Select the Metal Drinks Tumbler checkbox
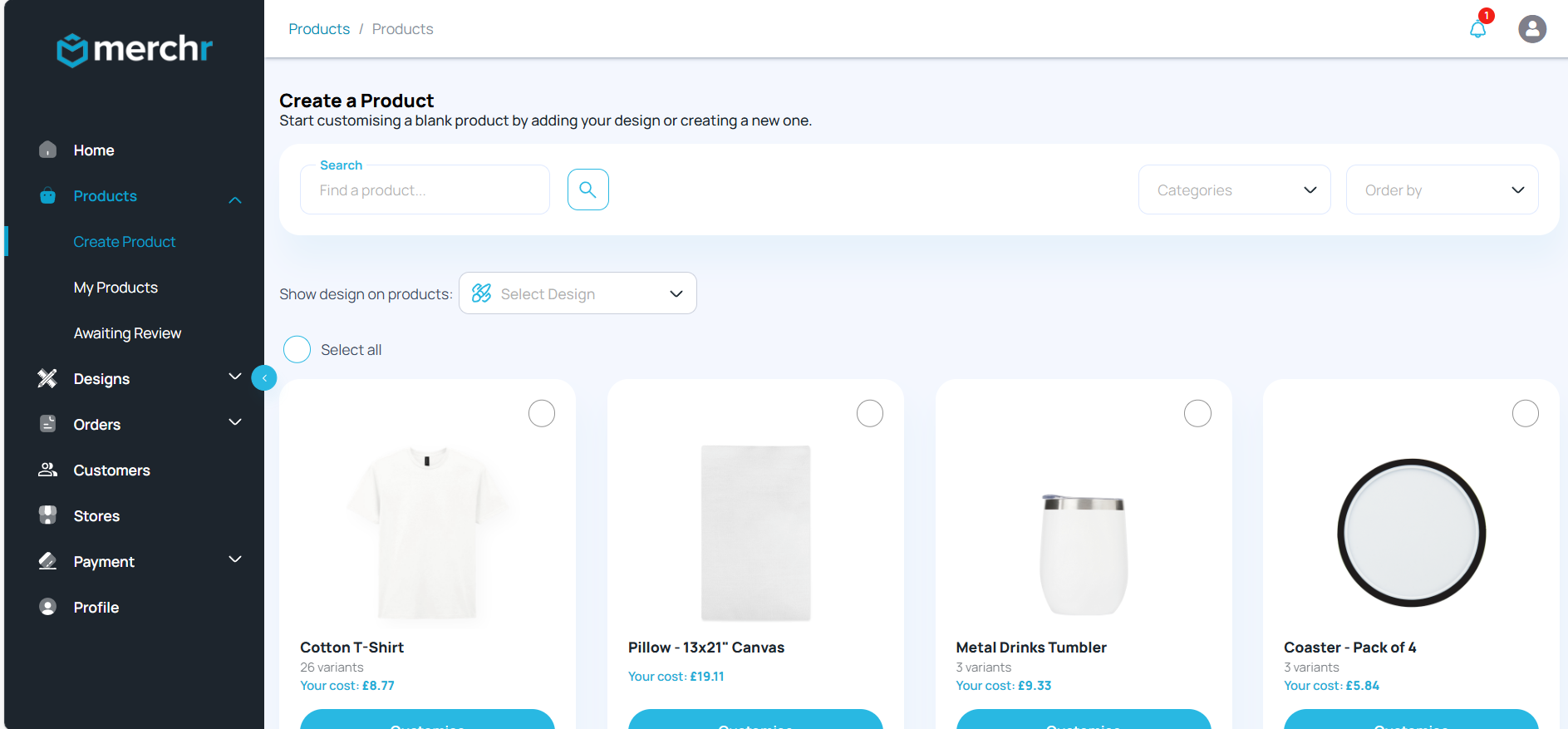Viewport: 1568px width, 729px height. pos(1197,413)
